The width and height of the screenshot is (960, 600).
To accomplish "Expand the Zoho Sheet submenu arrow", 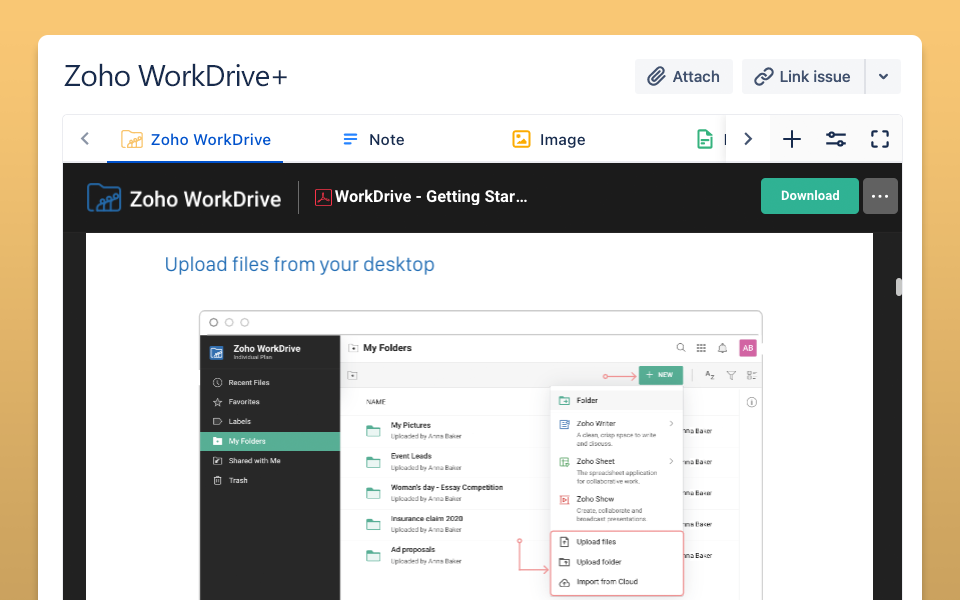I will click(x=671, y=462).
